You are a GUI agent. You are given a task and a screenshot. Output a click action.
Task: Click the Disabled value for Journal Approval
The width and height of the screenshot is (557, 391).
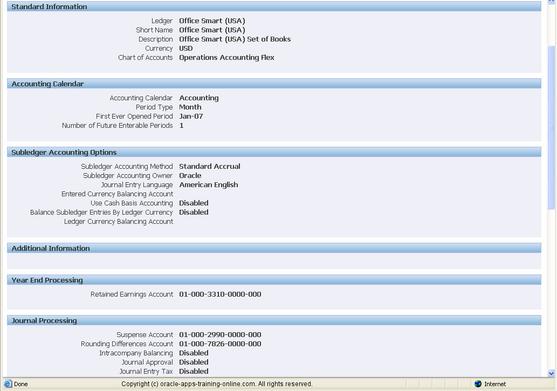[x=194, y=362]
